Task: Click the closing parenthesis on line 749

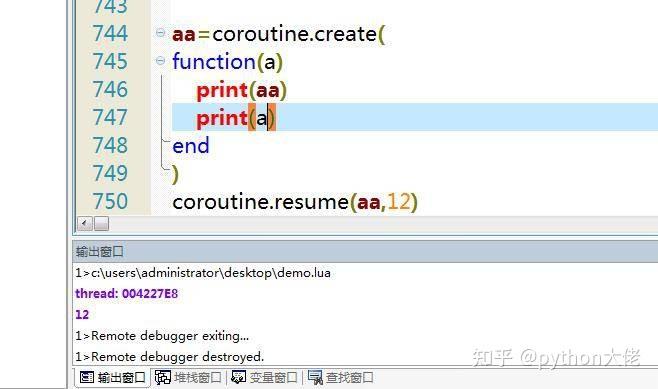Action: coord(175,175)
